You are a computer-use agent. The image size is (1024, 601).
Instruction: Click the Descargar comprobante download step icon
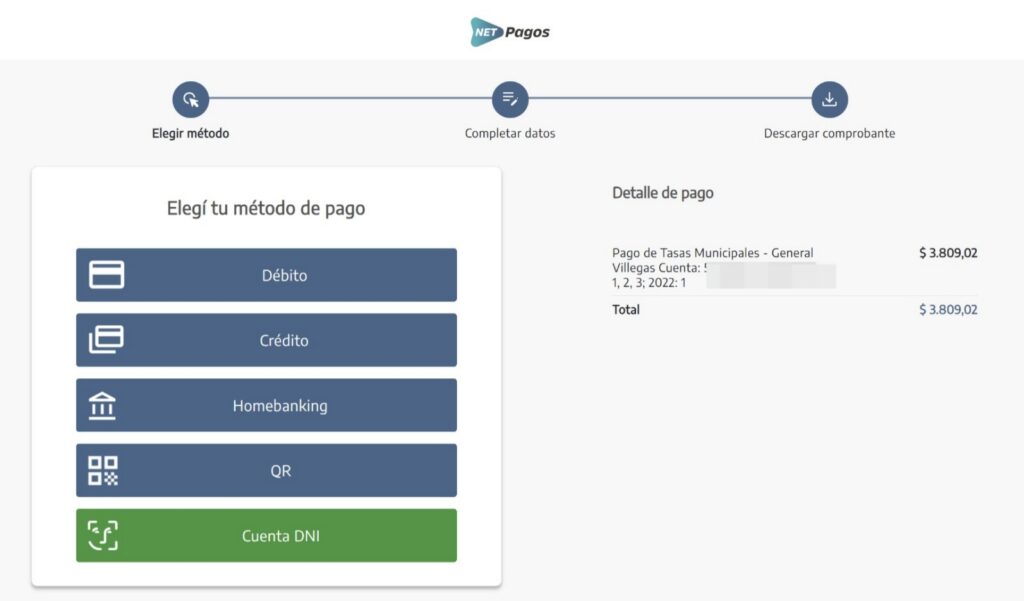[x=829, y=99]
